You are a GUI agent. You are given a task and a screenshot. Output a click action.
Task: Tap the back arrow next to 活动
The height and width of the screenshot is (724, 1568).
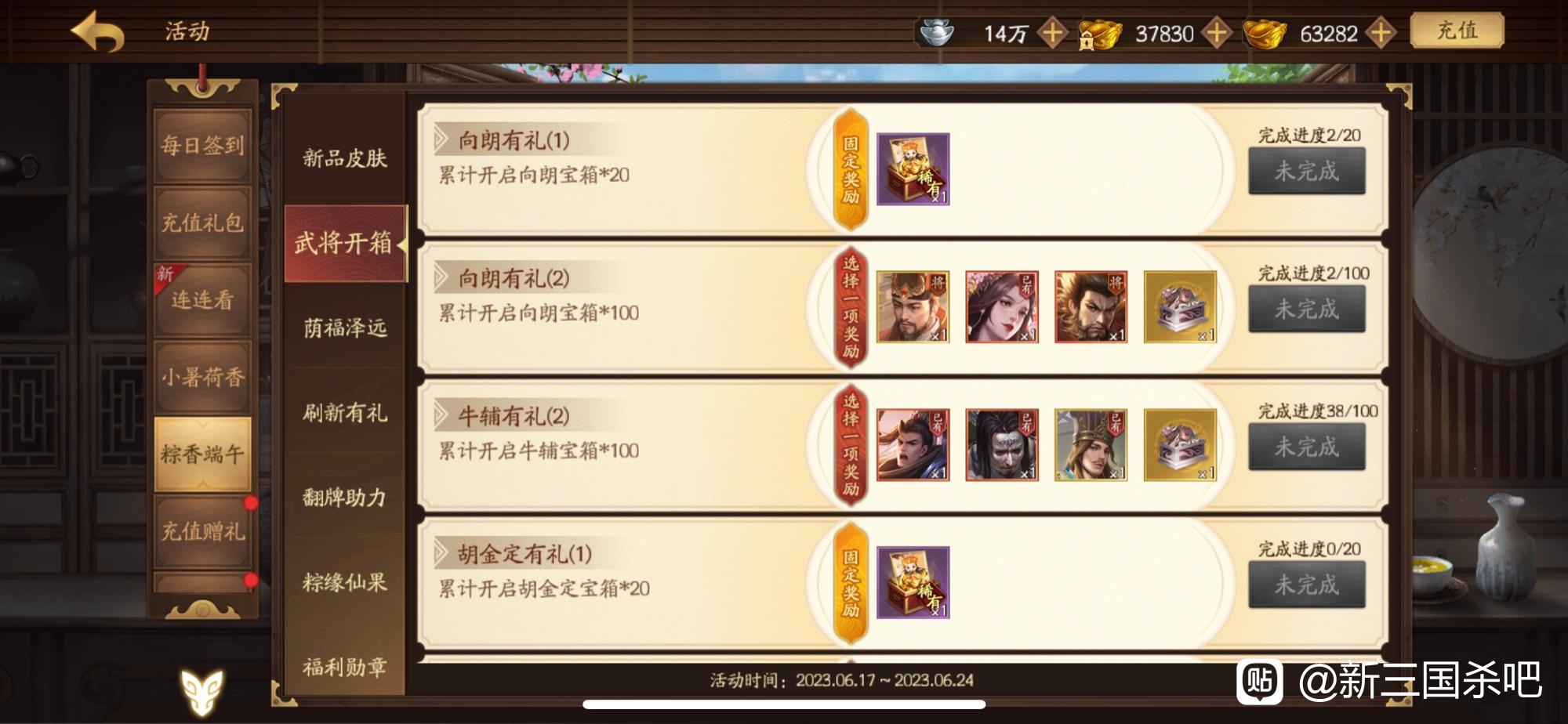click(x=97, y=31)
